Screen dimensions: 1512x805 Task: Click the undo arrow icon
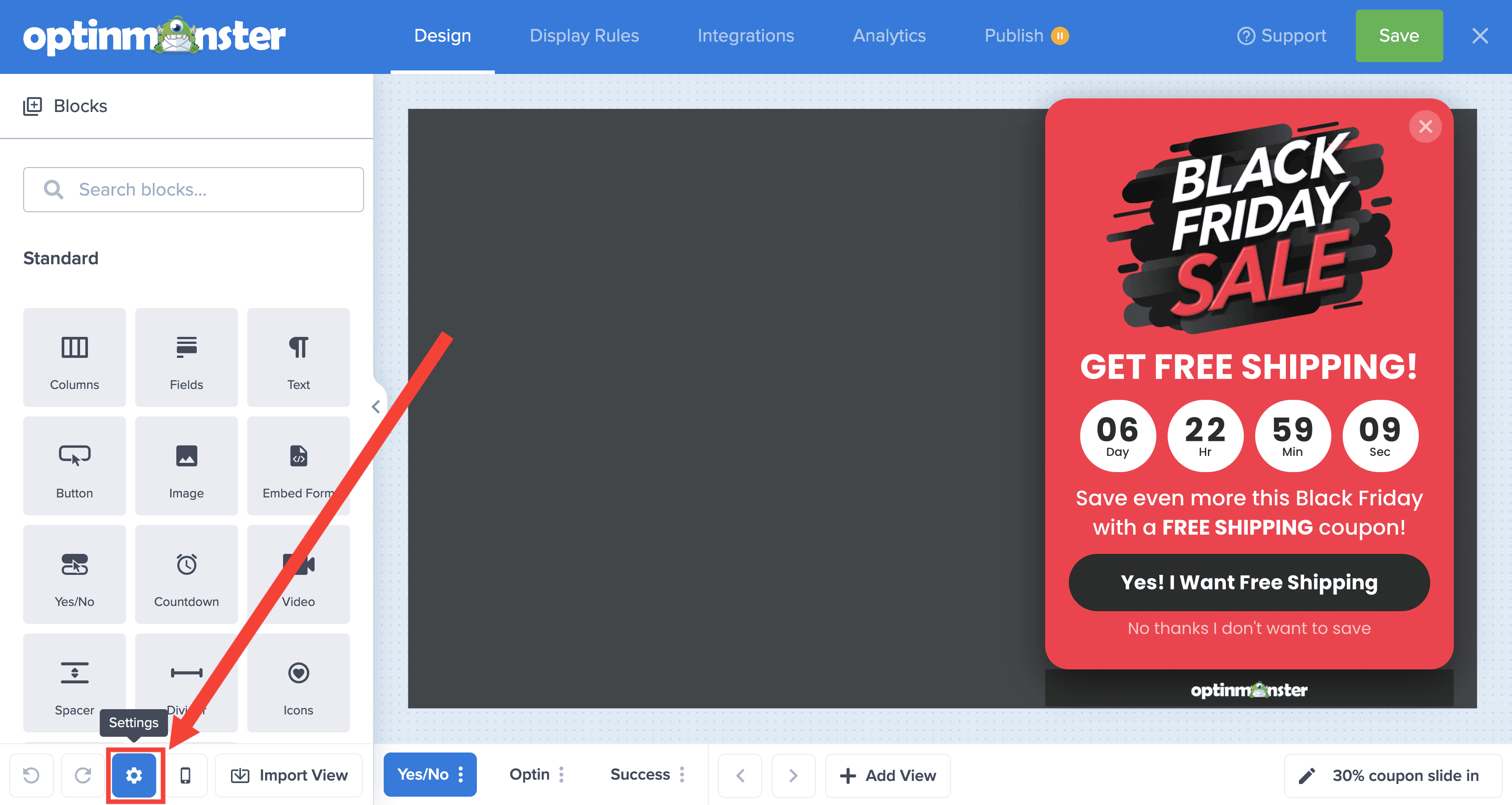[31, 775]
